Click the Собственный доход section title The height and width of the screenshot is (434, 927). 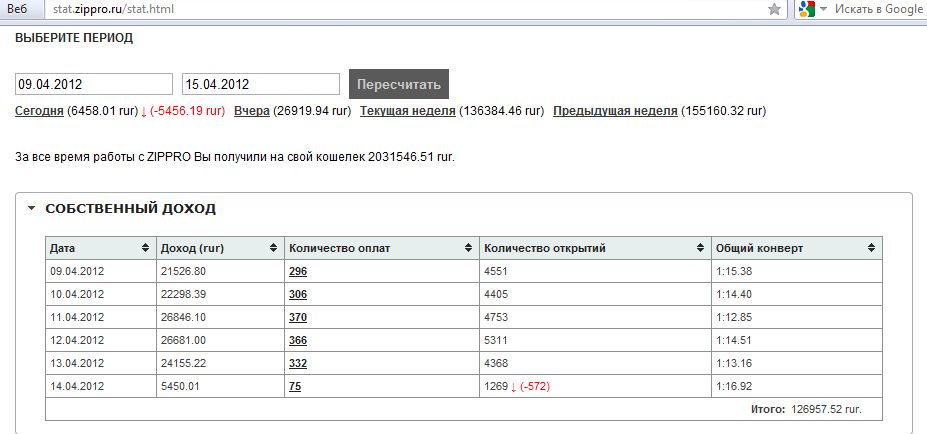131,209
